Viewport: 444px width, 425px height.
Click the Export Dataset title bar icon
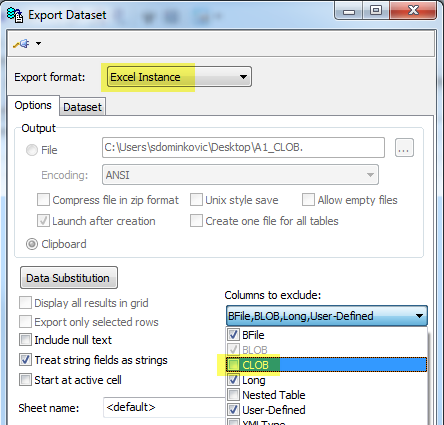15,15
